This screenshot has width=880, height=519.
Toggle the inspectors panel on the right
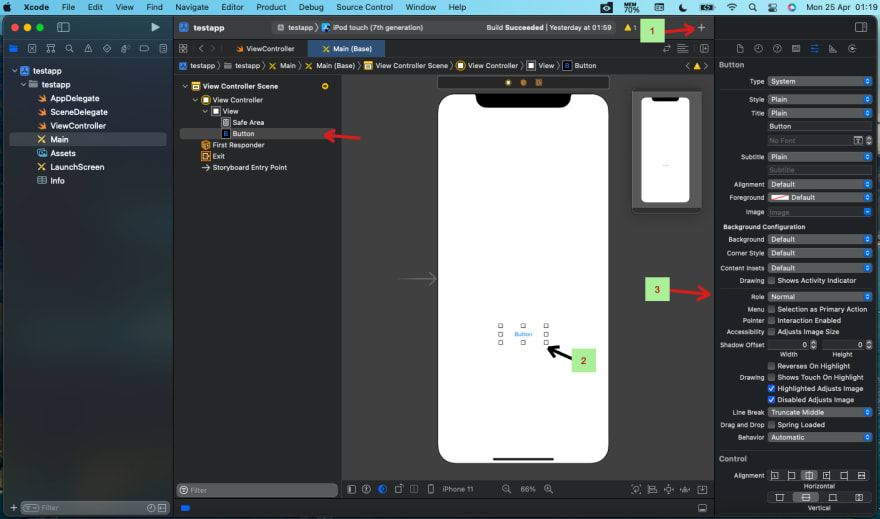(860, 27)
